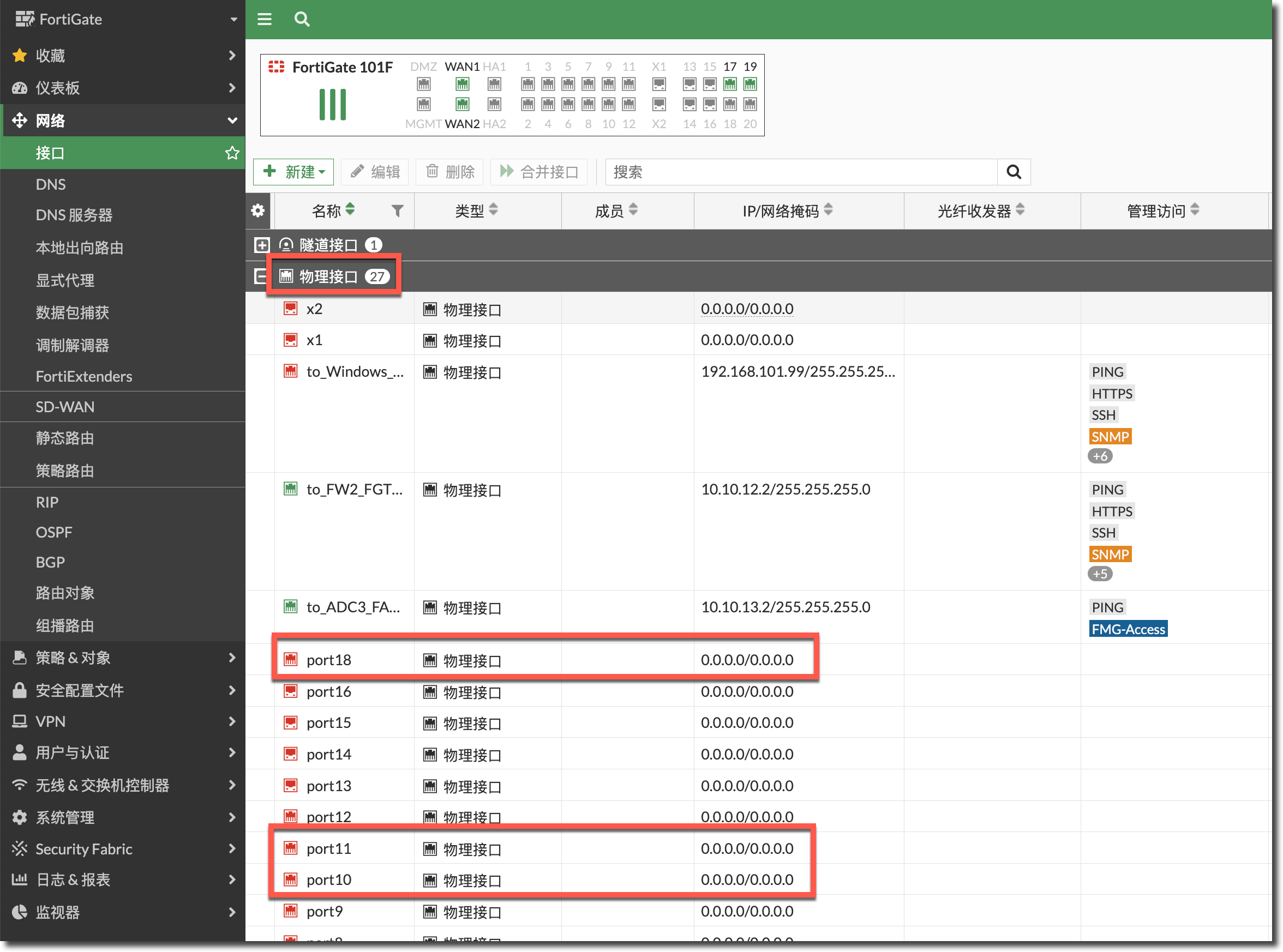Click the X1 port icon on faceplate
1283x952 pixels.
point(659,85)
